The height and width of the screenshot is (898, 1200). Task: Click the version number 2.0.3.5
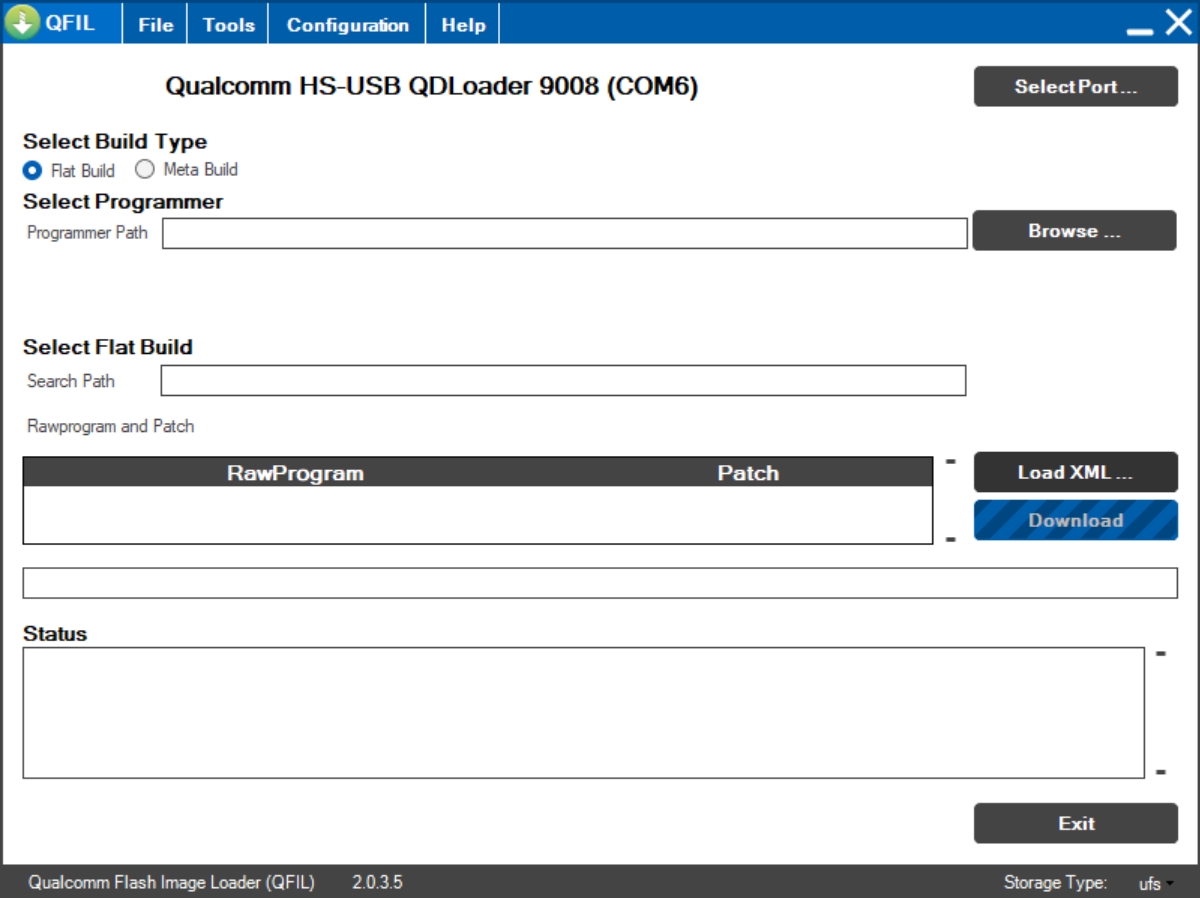pos(377,883)
